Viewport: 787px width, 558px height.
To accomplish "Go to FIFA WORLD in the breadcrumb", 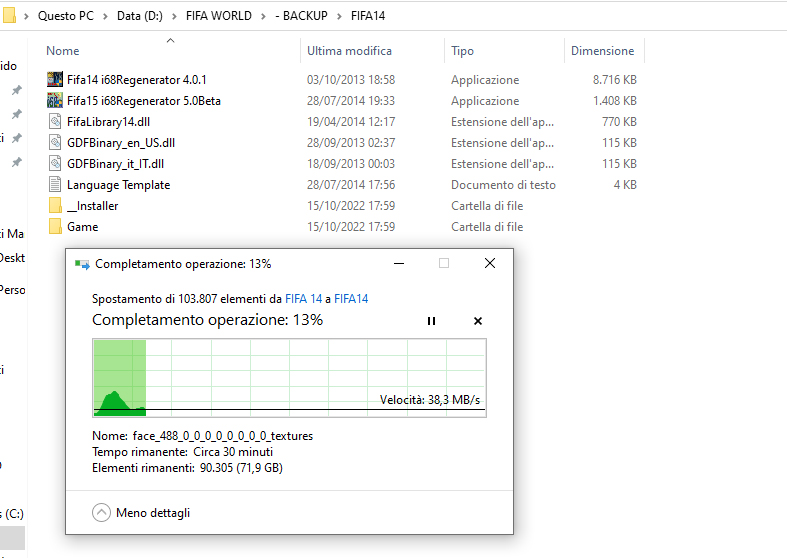I will click(x=219, y=16).
